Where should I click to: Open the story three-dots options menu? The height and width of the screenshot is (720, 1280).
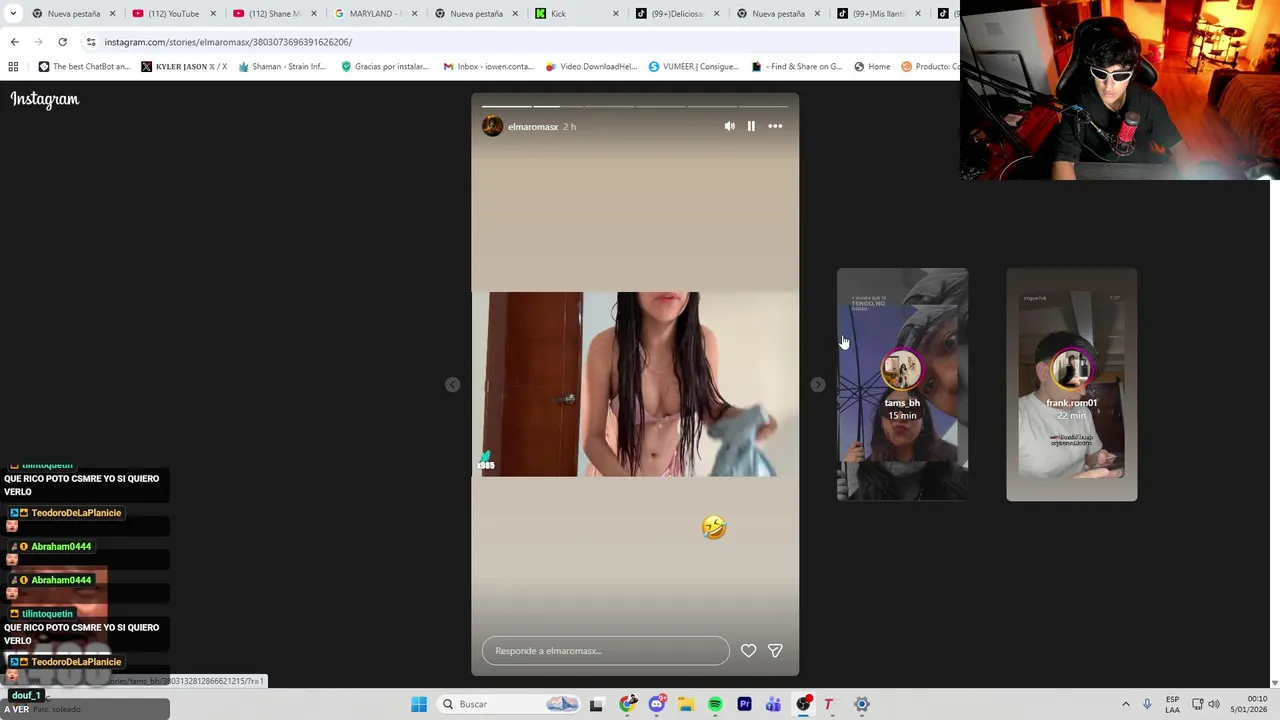775,126
